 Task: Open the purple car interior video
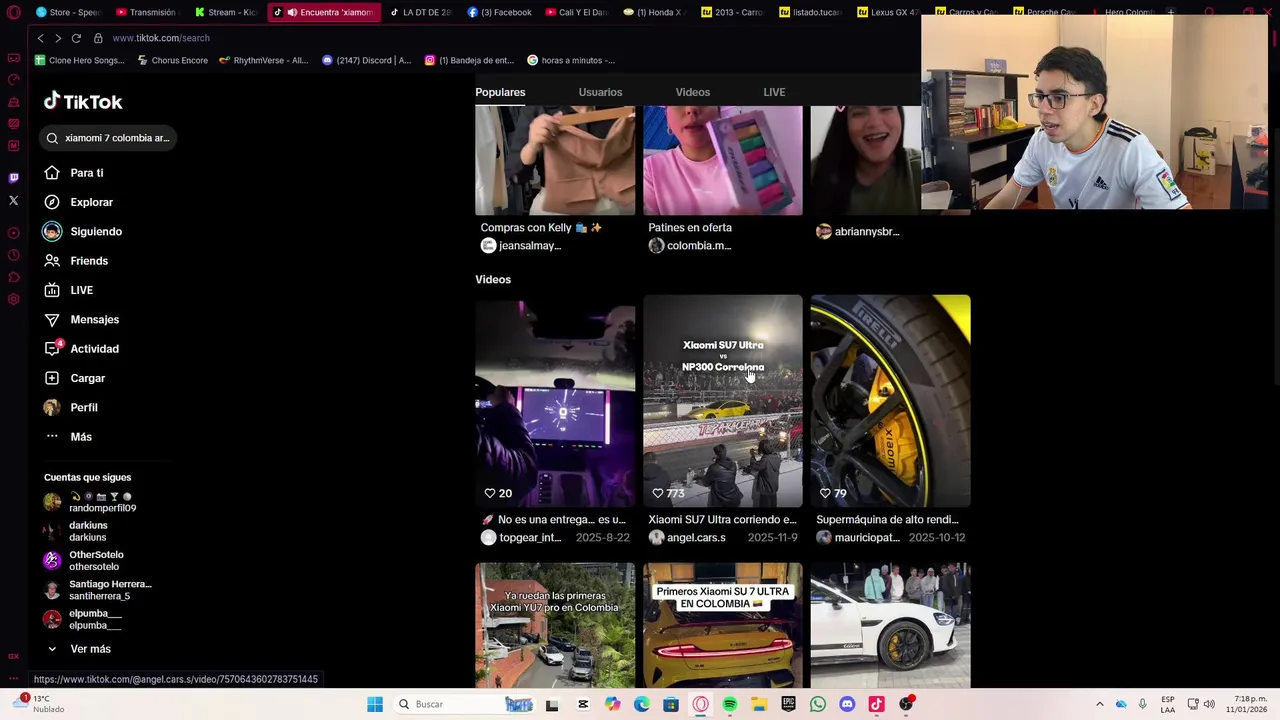coord(555,401)
